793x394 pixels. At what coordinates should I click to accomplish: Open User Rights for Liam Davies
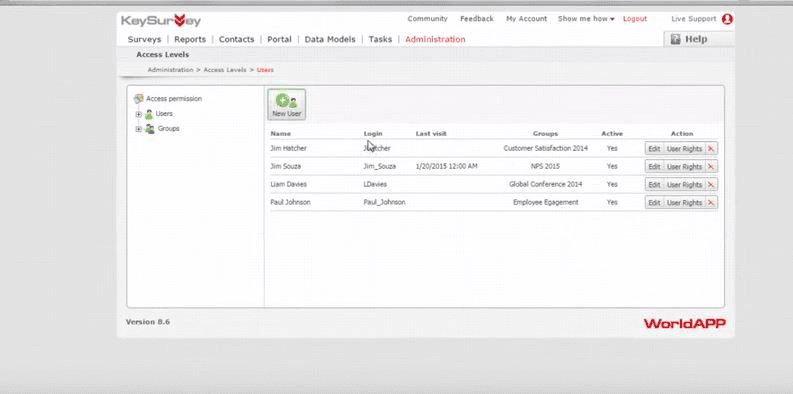coord(684,185)
